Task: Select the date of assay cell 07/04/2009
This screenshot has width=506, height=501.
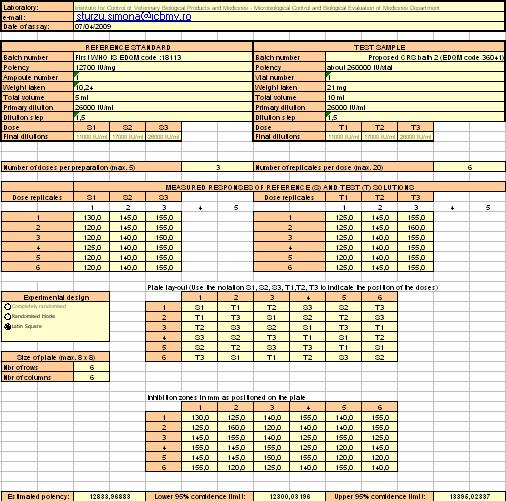Action: point(289,27)
